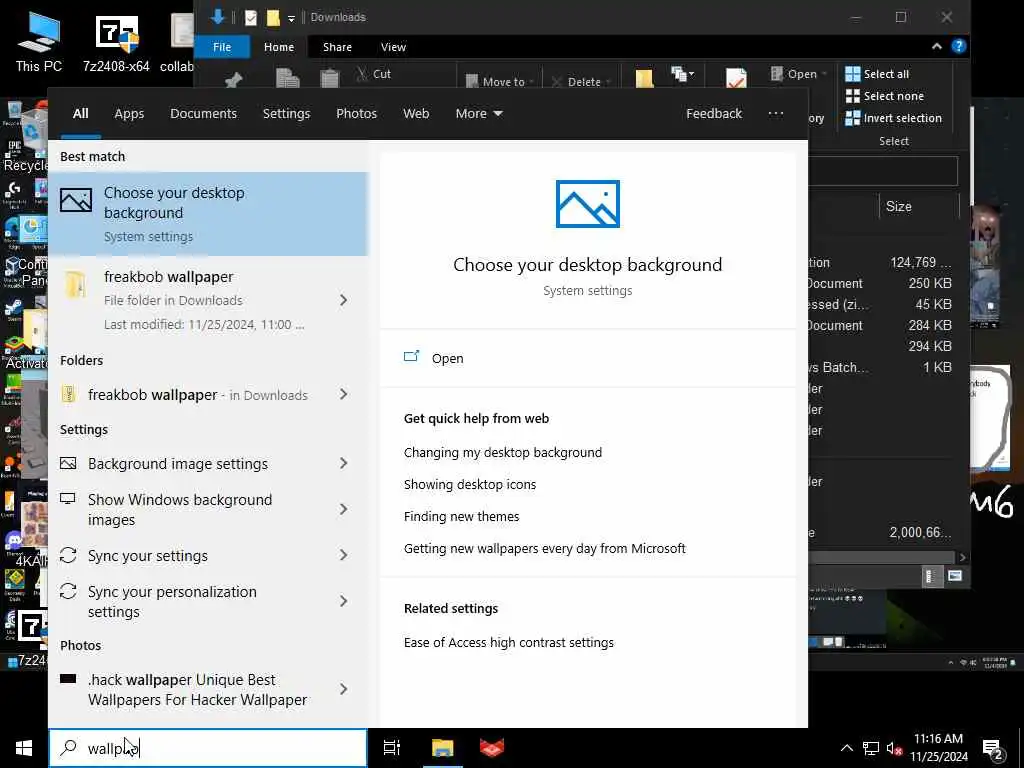
Task: Open quick access toolbar customize dropdown
Action: 291,18
